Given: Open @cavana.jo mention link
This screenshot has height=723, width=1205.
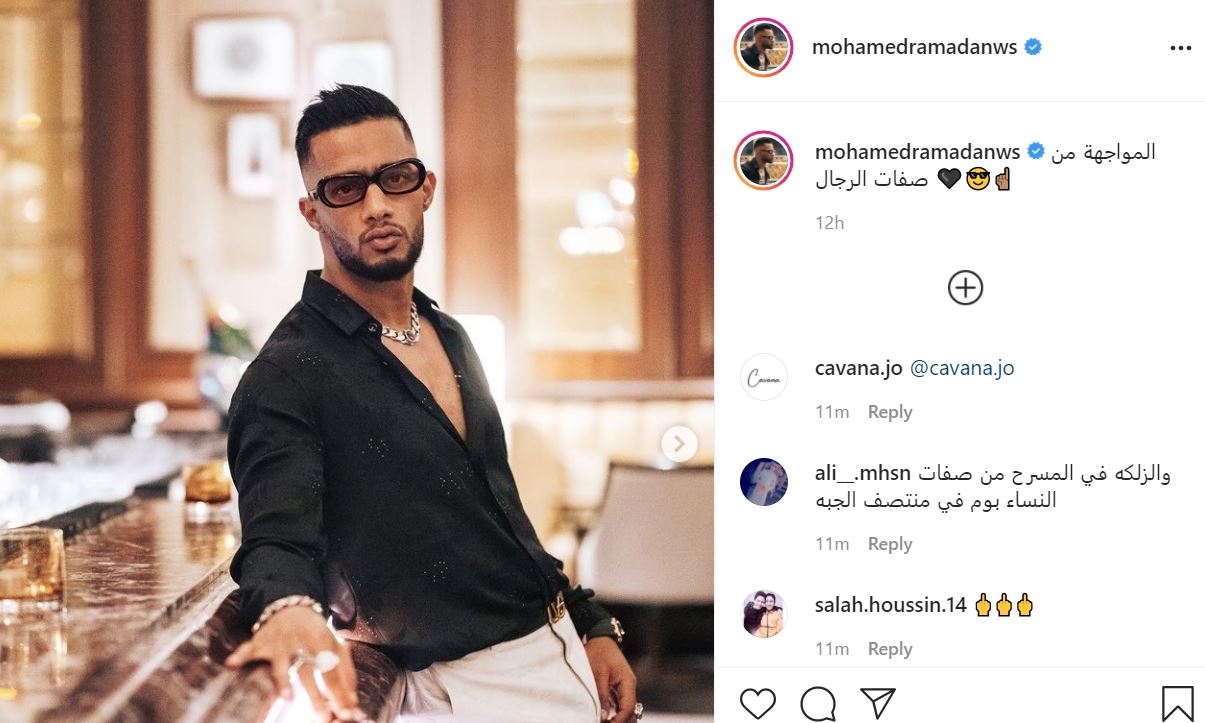Looking at the screenshot, I should [962, 368].
